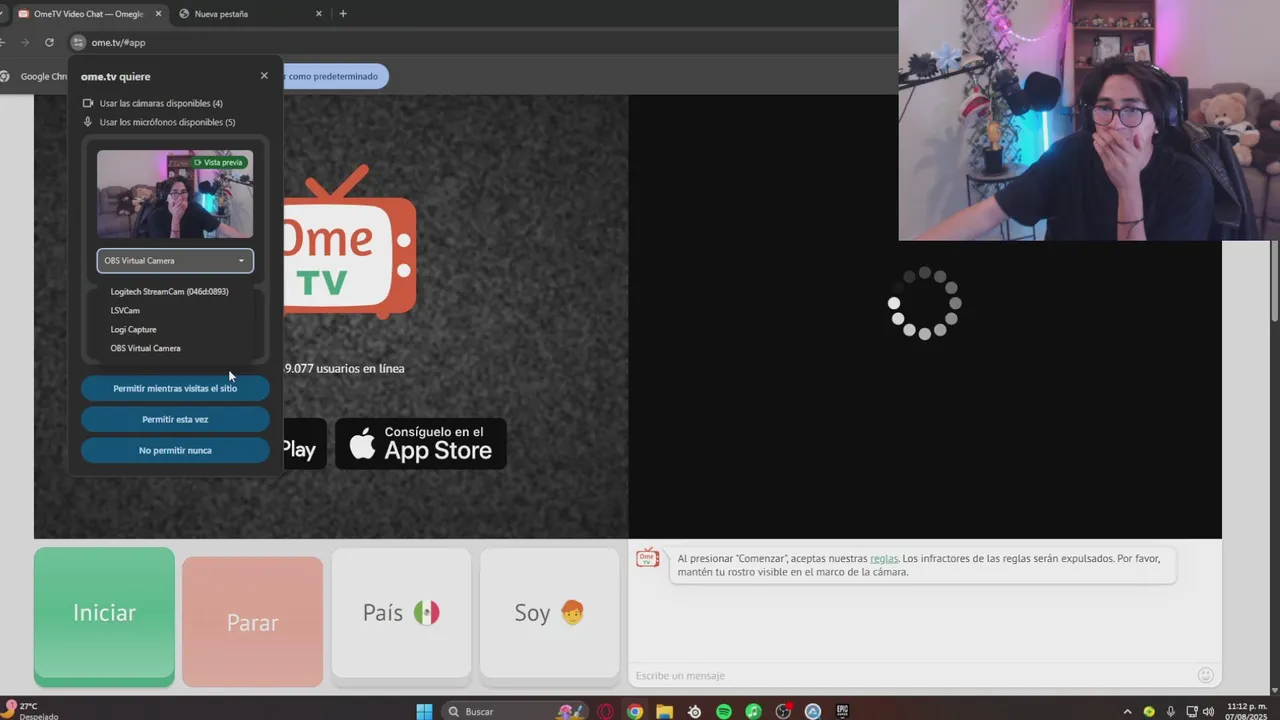This screenshot has width=1280, height=720.
Task: Click the Mexico flag icon on País button
Action: [x=427, y=613]
